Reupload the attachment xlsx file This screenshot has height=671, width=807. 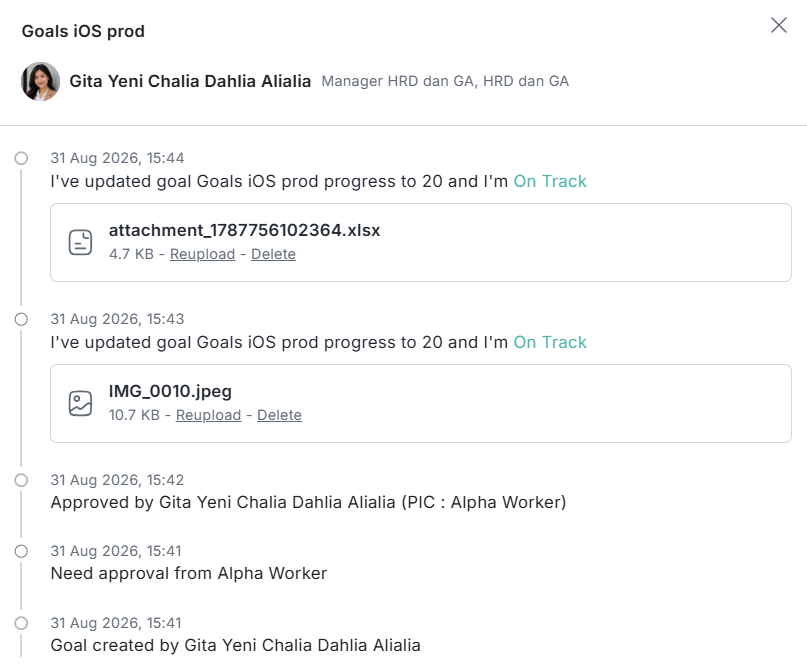pyautogui.click(x=202, y=254)
